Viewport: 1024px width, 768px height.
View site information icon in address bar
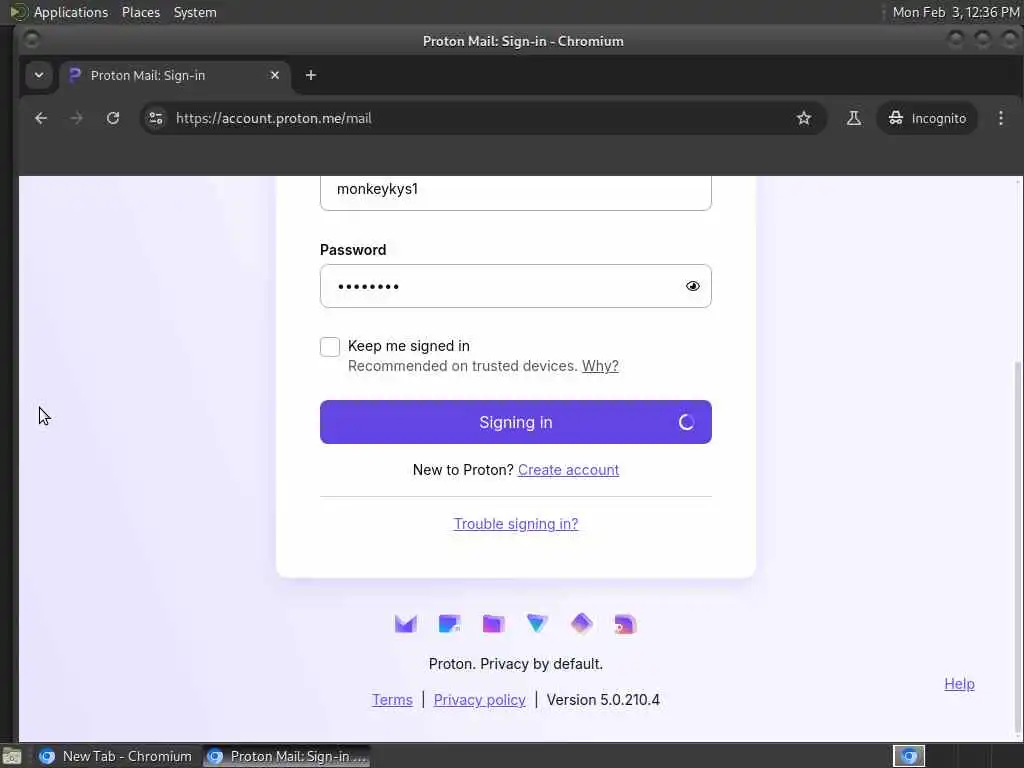(156, 118)
